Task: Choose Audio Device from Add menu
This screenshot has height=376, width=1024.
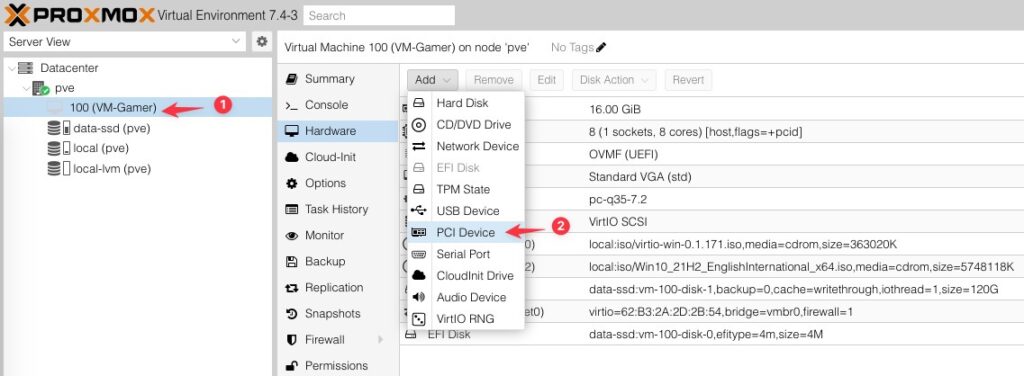Action: (x=466, y=297)
